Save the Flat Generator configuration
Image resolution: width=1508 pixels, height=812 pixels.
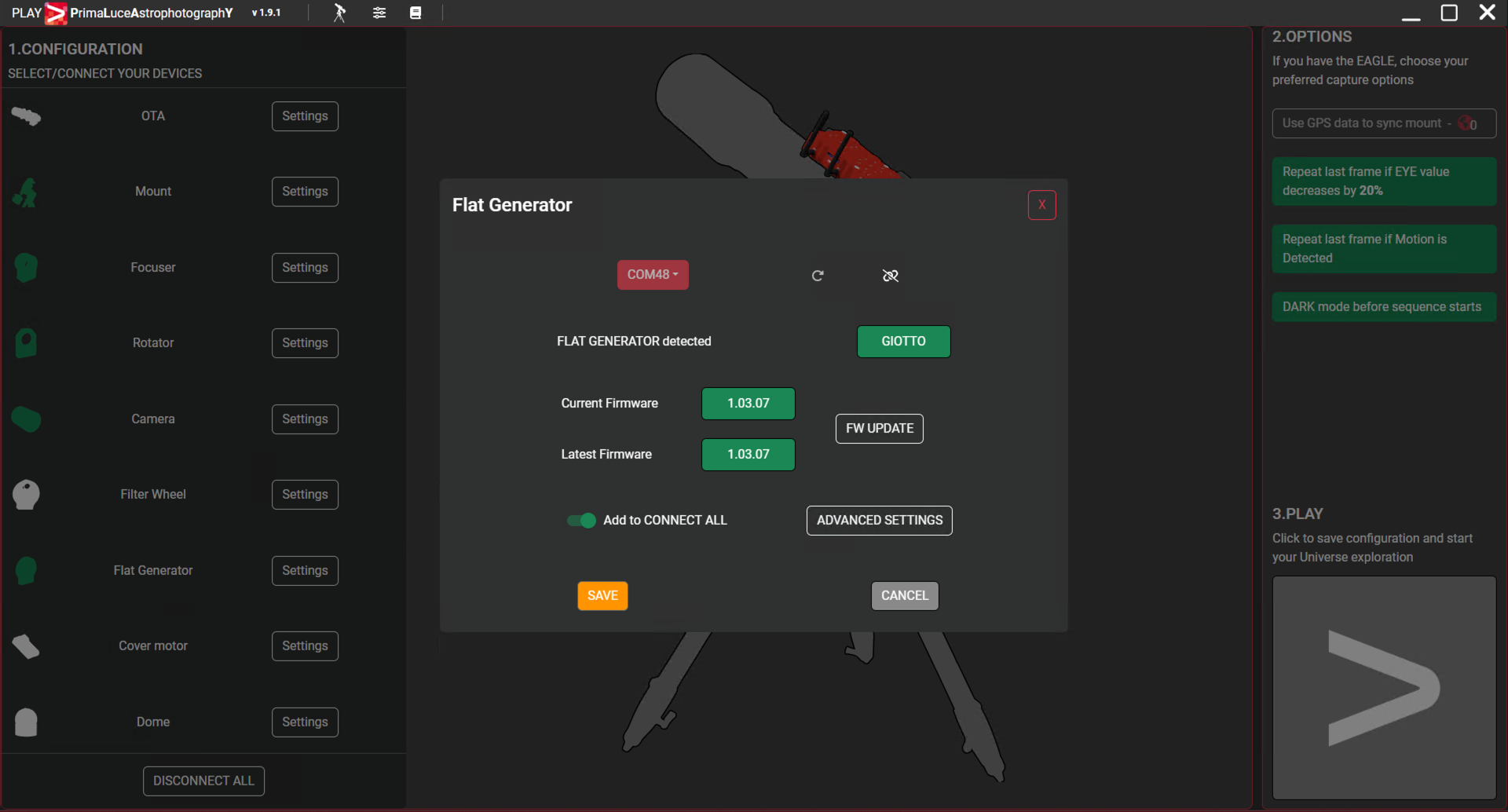(602, 596)
